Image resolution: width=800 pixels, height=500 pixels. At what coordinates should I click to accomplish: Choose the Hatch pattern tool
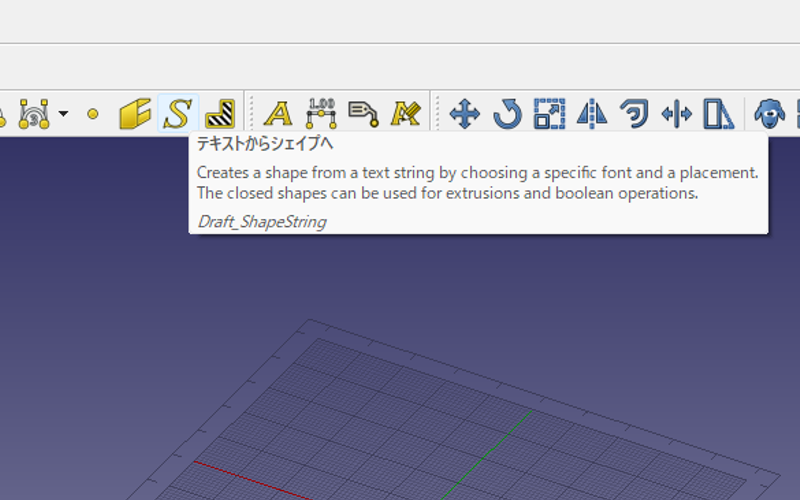coord(219,114)
